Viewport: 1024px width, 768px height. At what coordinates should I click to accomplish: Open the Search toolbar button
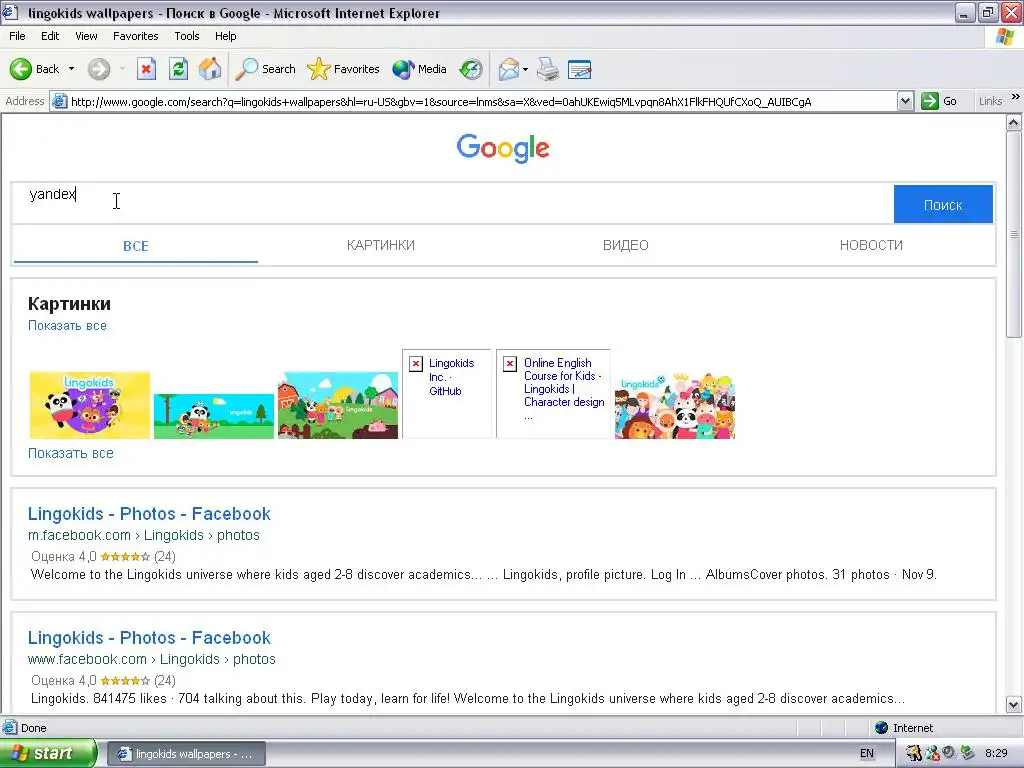coord(265,69)
